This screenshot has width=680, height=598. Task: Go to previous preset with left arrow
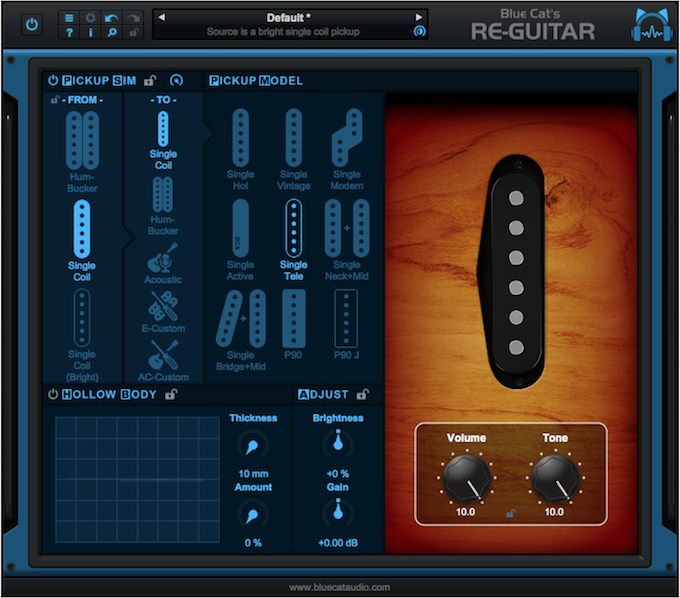tap(161, 17)
